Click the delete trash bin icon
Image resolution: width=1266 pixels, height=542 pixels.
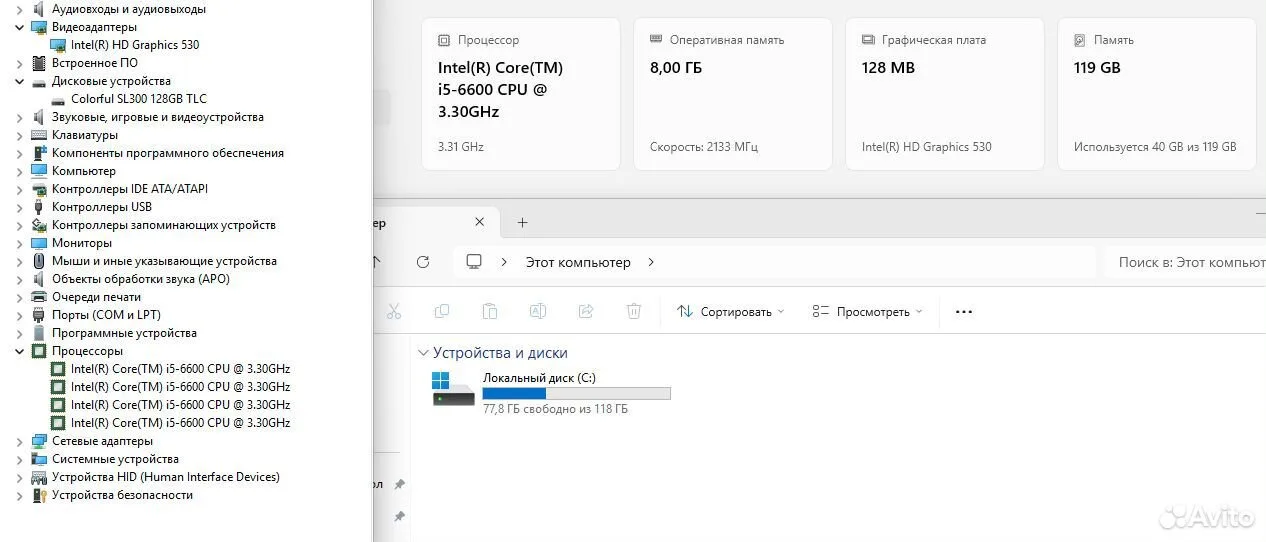(633, 312)
